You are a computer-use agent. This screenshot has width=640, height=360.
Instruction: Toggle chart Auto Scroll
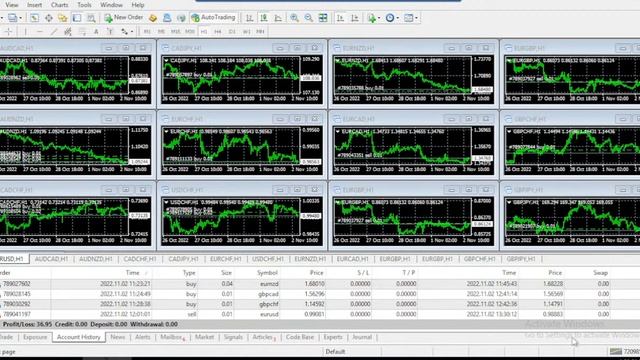[x=340, y=18]
